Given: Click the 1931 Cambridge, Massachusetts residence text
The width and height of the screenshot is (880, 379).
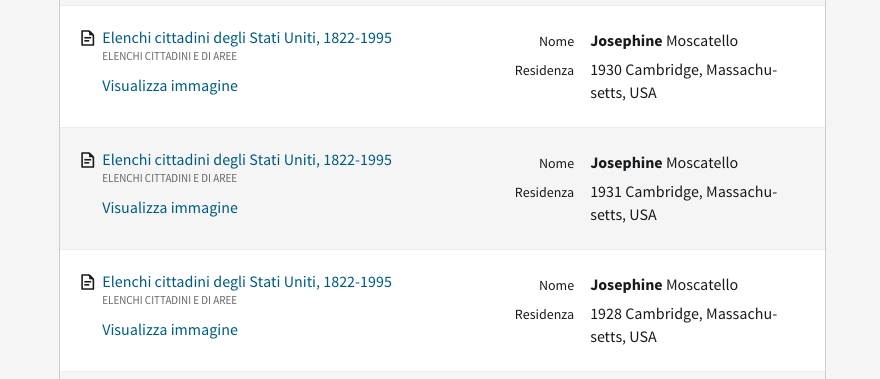Looking at the screenshot, I should point(684,203).
